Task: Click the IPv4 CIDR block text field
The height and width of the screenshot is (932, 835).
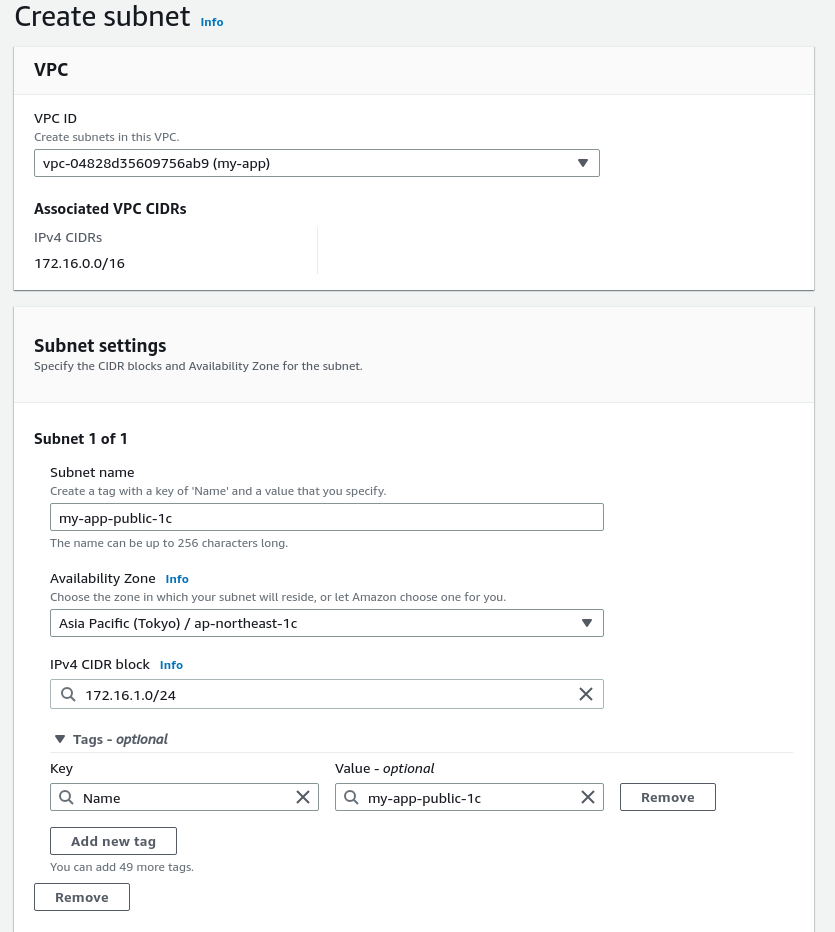Action: 320,694
